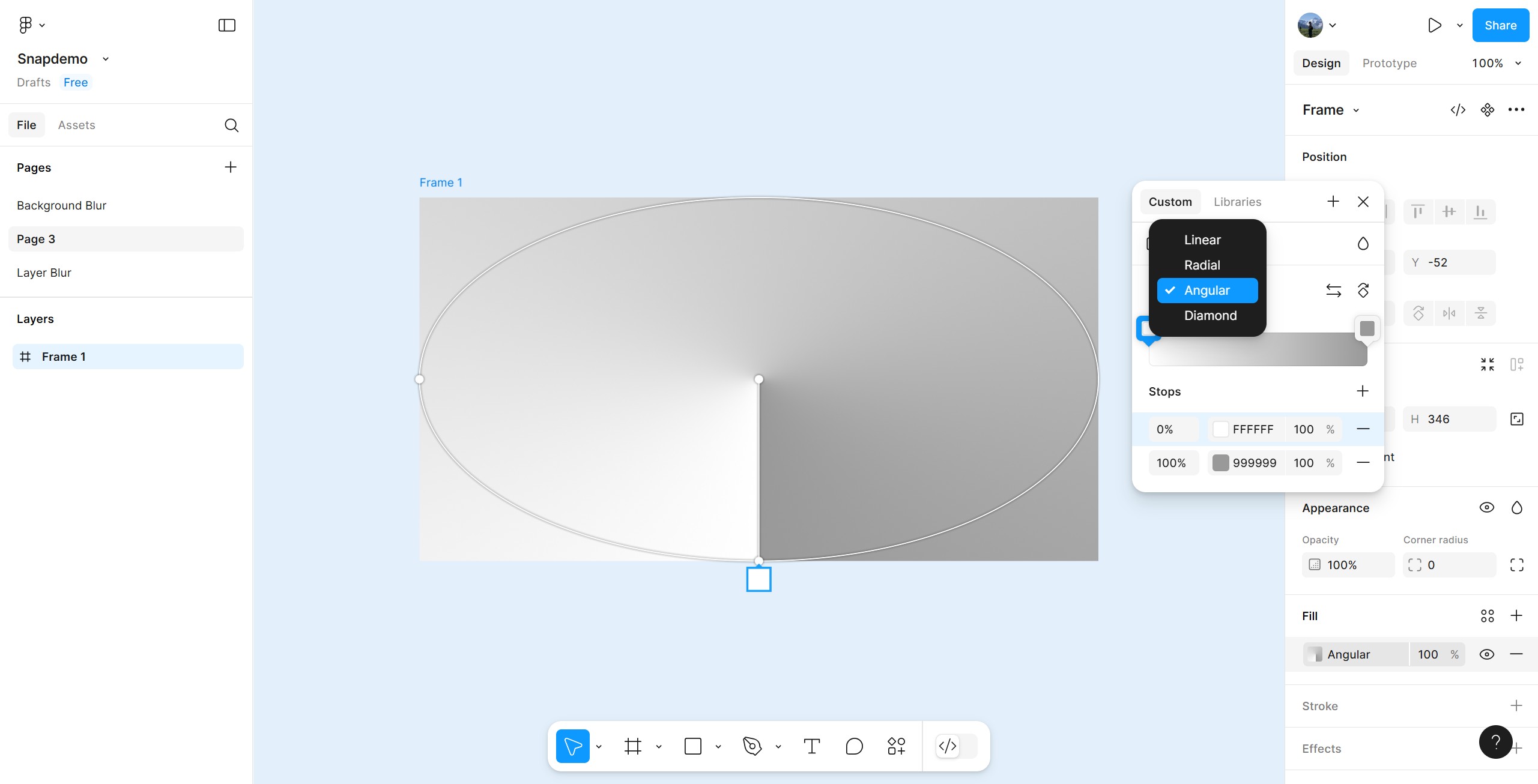Remove the 999999 gradient stop
The height and width of the screenshot is (784, 1538).
1363,462
